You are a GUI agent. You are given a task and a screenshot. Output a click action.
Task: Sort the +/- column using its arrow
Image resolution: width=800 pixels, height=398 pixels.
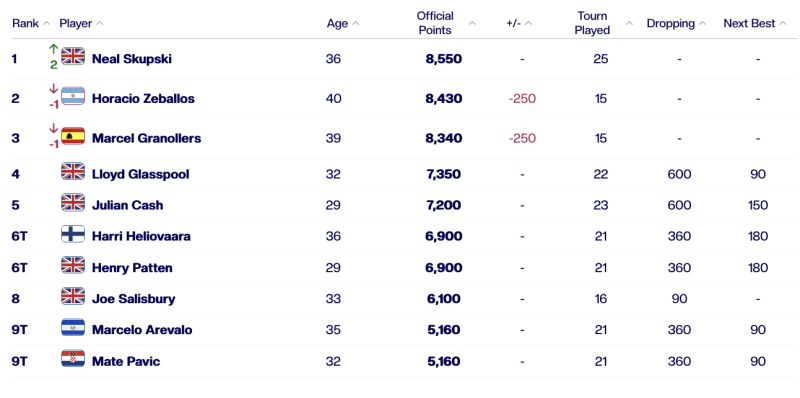(x=529, y=23)
